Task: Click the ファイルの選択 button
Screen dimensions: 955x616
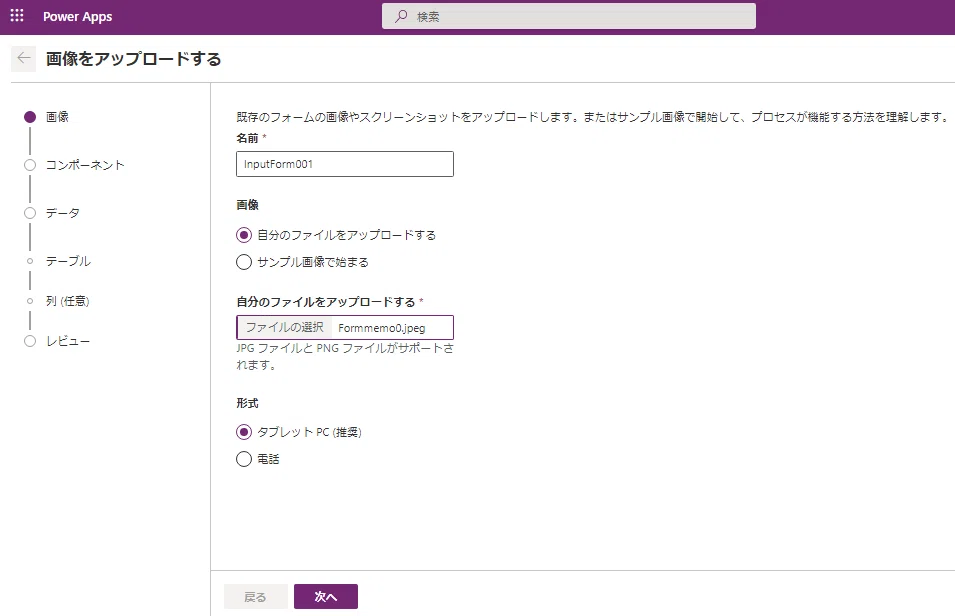Action: (284, 327)
